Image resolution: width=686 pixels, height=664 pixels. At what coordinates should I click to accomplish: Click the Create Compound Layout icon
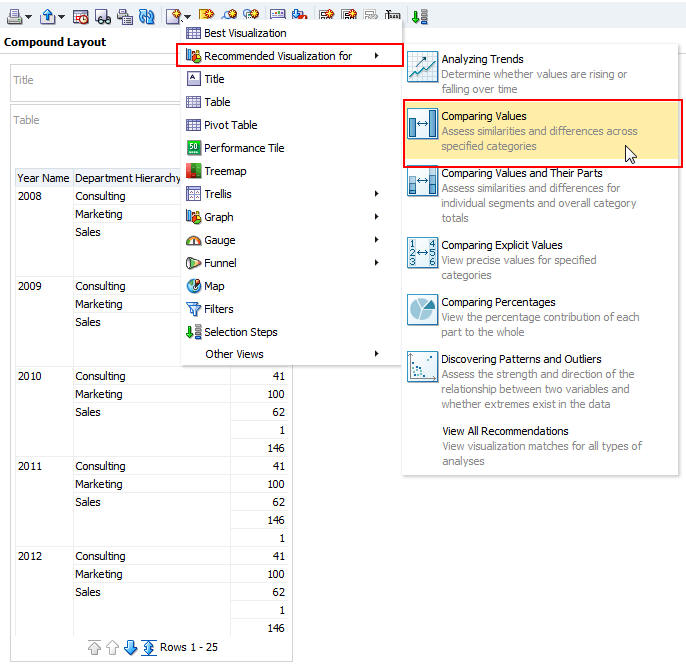point(349,15)
